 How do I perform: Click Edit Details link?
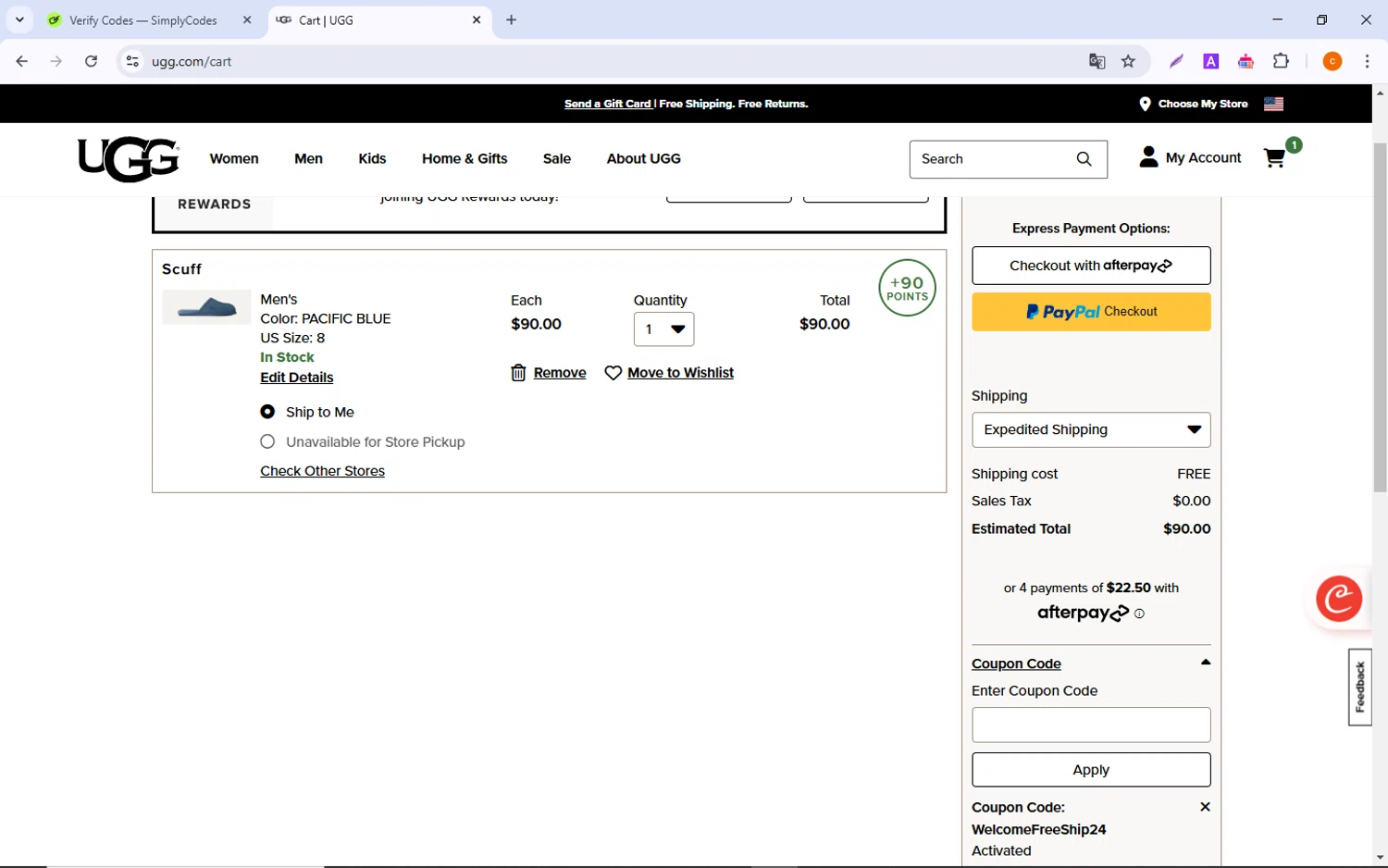[296, 378]
